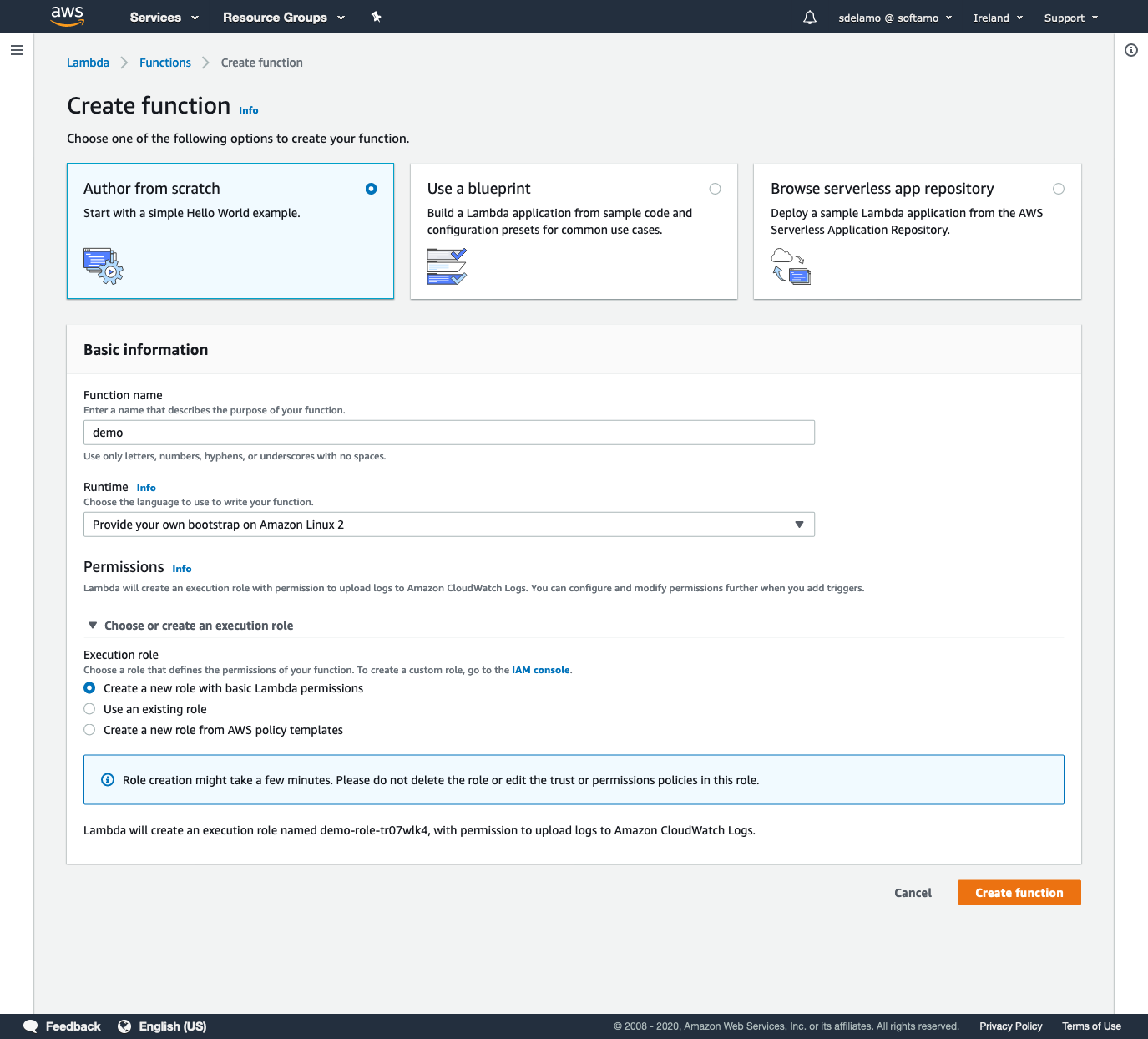Collapse Choose or create an execution role
This screenshot has height=1039, width=1148.
[x=93, y=626]
